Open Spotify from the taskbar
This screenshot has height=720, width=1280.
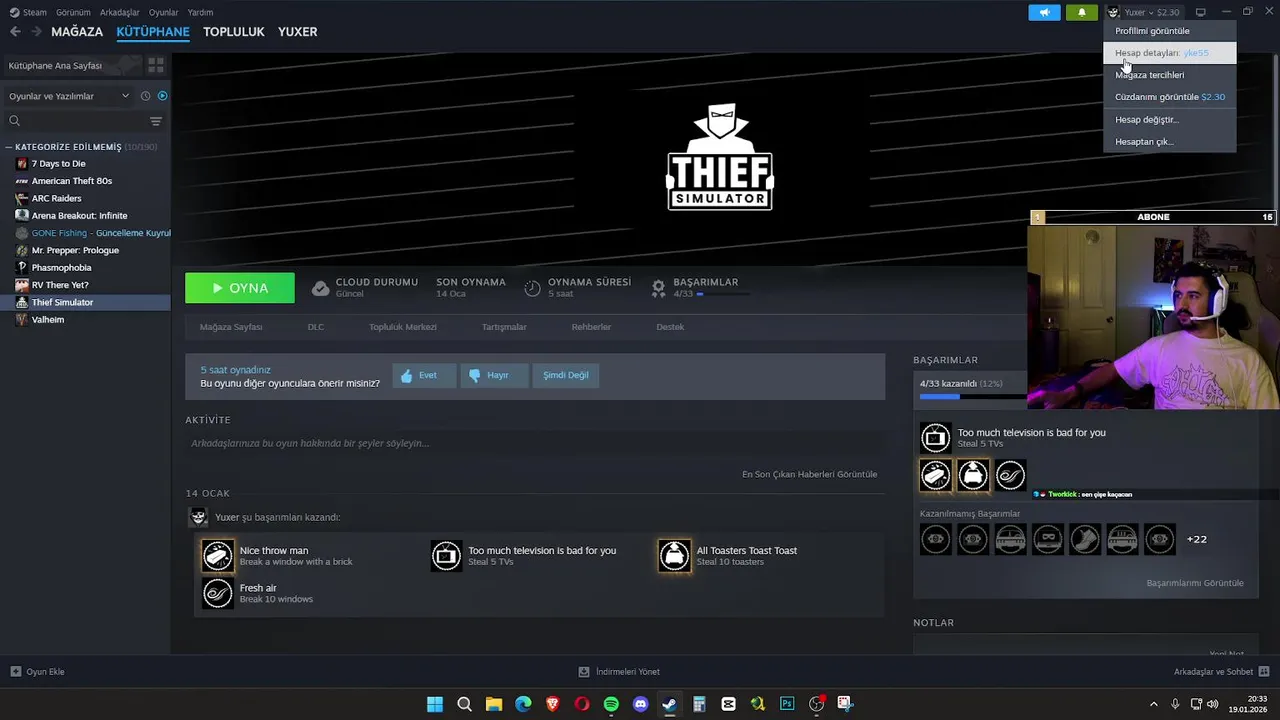(611, 704)
